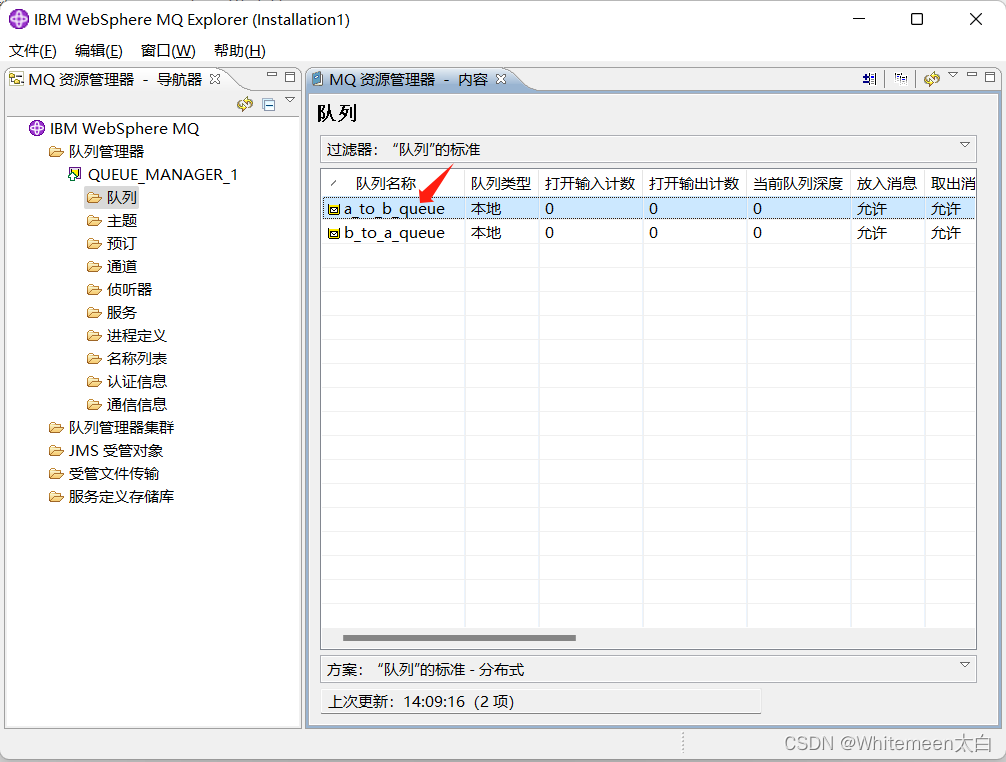
Task: Select IBM WebSphere MQ root node
Action: [124, 129]
